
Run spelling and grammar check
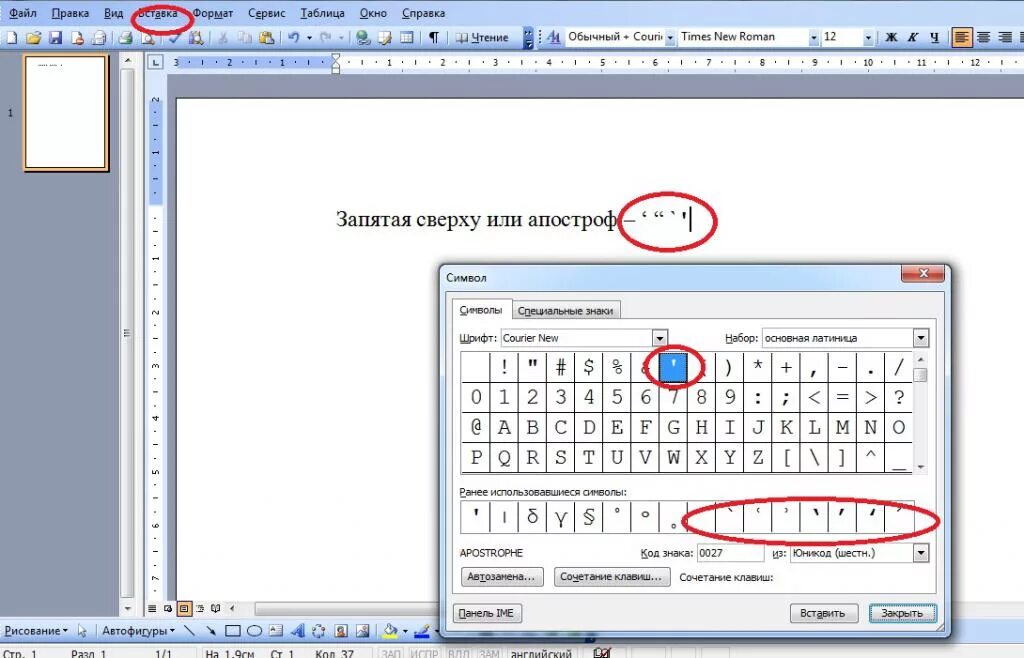[174, 38]
